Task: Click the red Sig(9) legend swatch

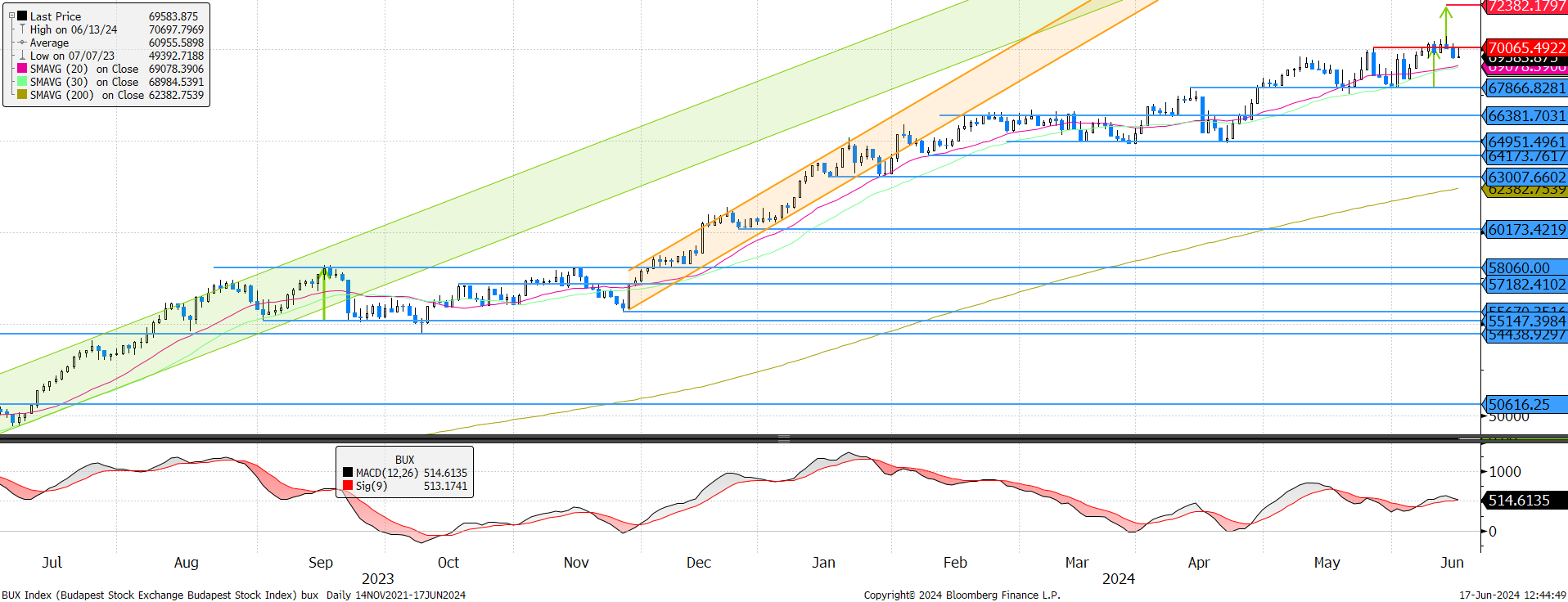Action: (348, 486)
